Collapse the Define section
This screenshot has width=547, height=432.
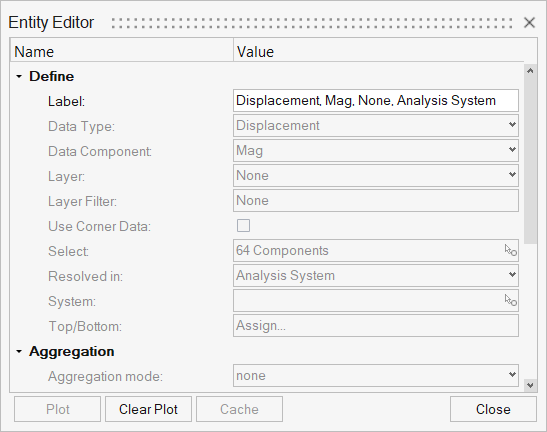click(19, 76)
